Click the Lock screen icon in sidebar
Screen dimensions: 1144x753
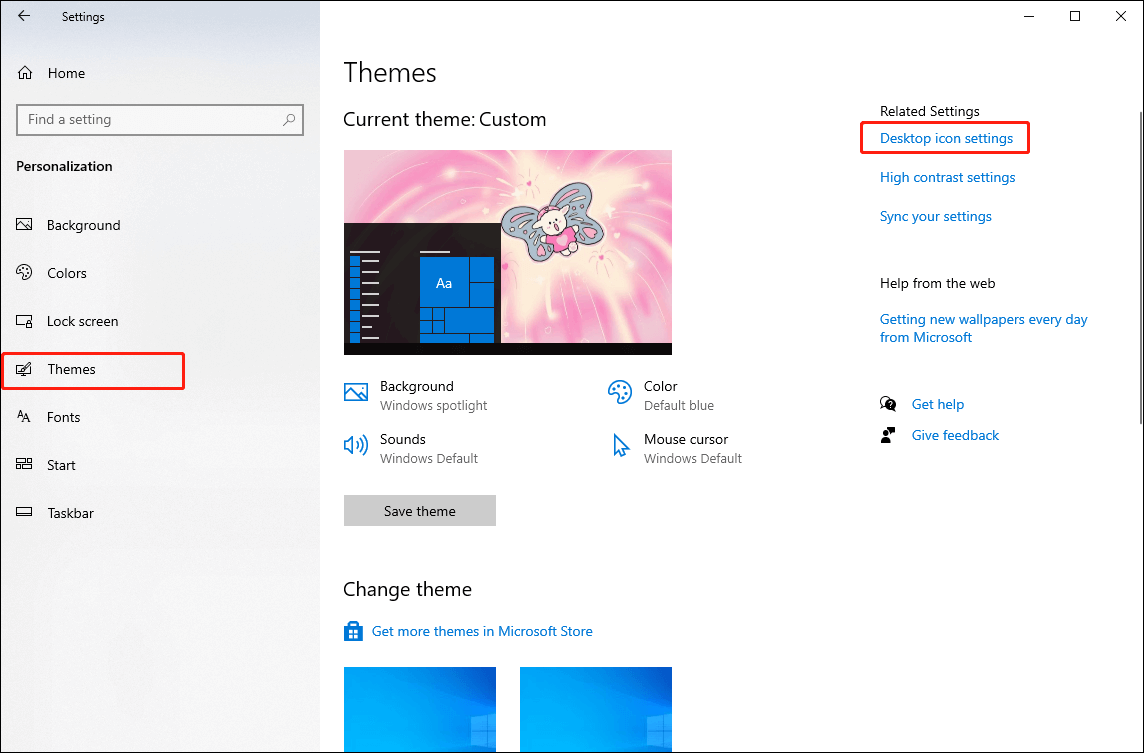(24, 321)
